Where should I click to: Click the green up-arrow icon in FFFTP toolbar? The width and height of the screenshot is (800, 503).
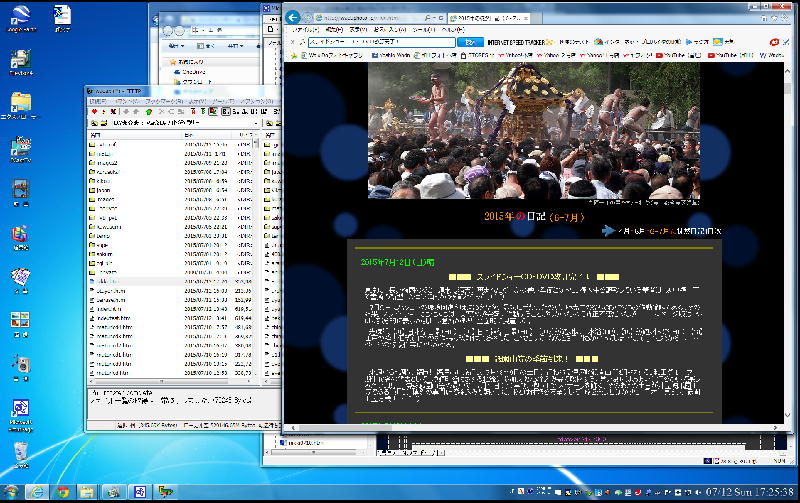[149, 112]
